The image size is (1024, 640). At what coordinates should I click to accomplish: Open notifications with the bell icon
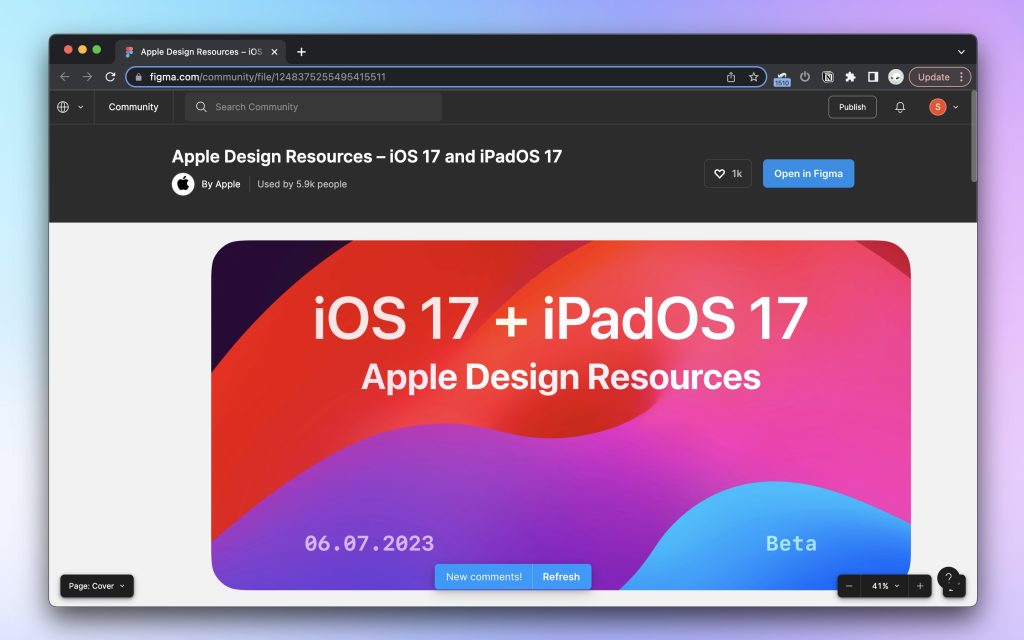[900, 107]
